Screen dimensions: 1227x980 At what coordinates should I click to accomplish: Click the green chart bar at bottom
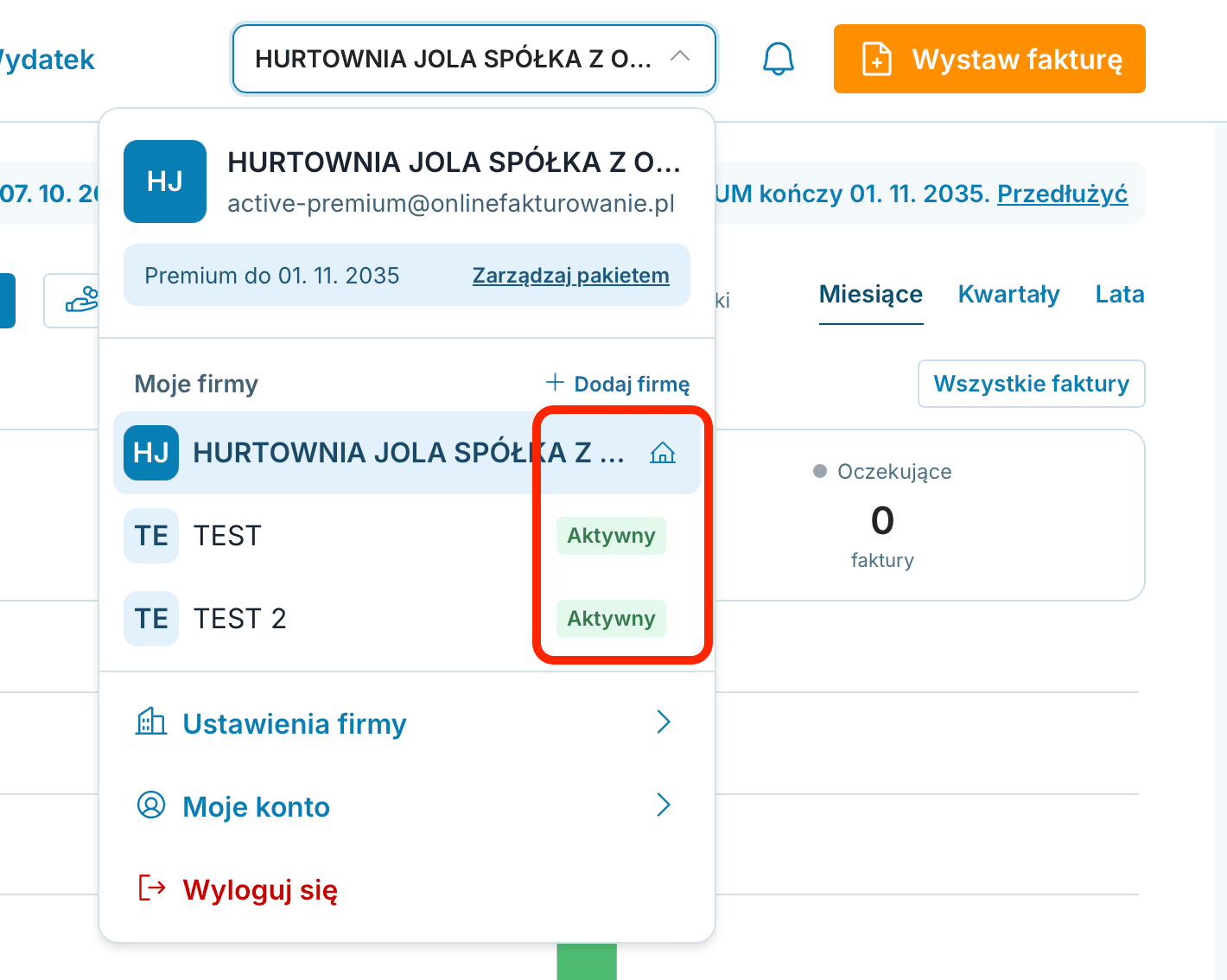click(587, 962)
